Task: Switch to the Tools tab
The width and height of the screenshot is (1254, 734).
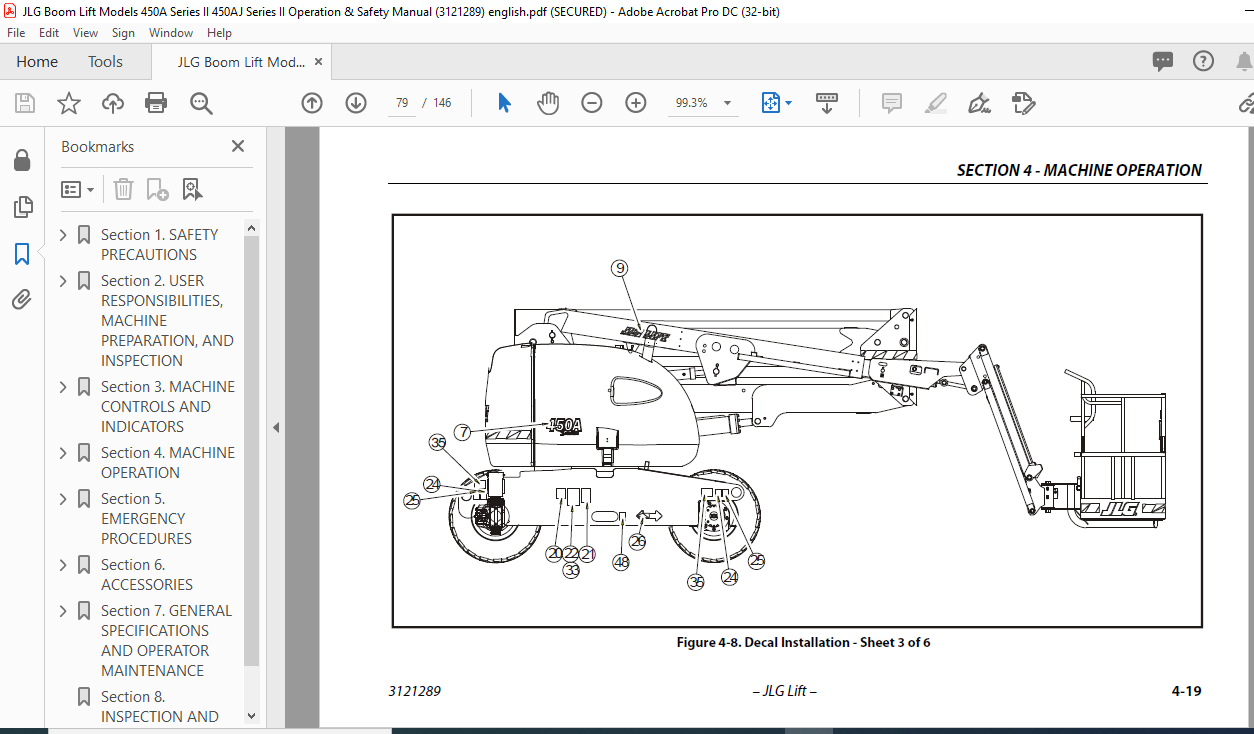Action: point(105,62)
